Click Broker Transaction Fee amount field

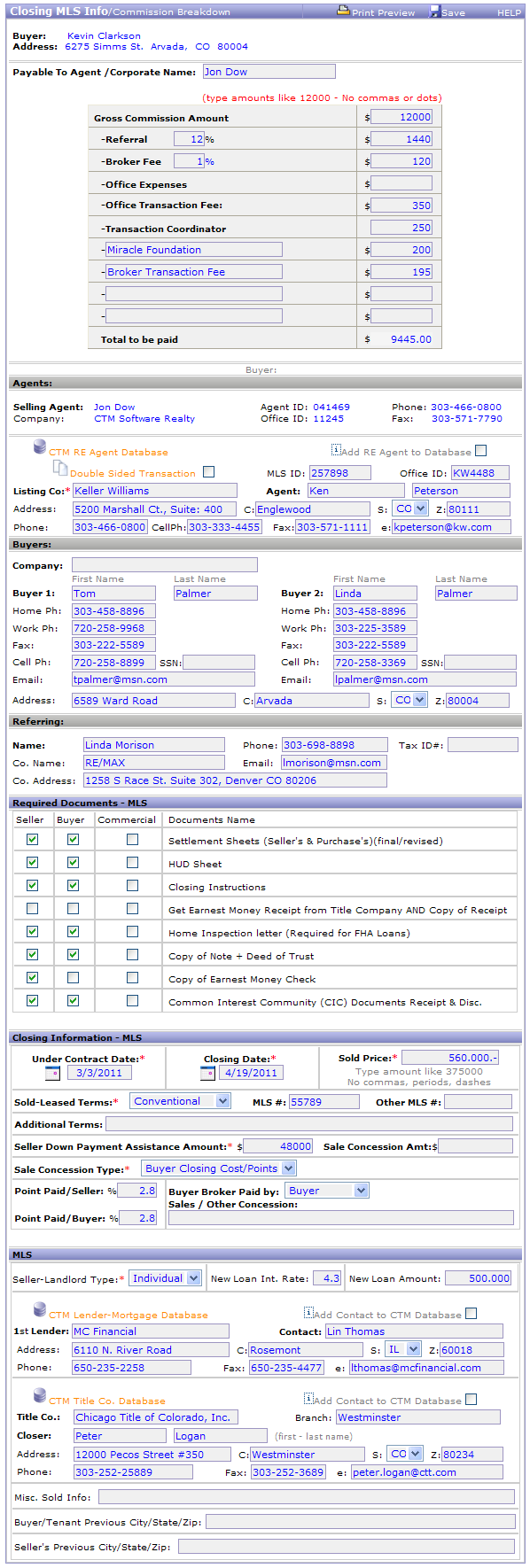pyautogui.click(x=401, y=272)
